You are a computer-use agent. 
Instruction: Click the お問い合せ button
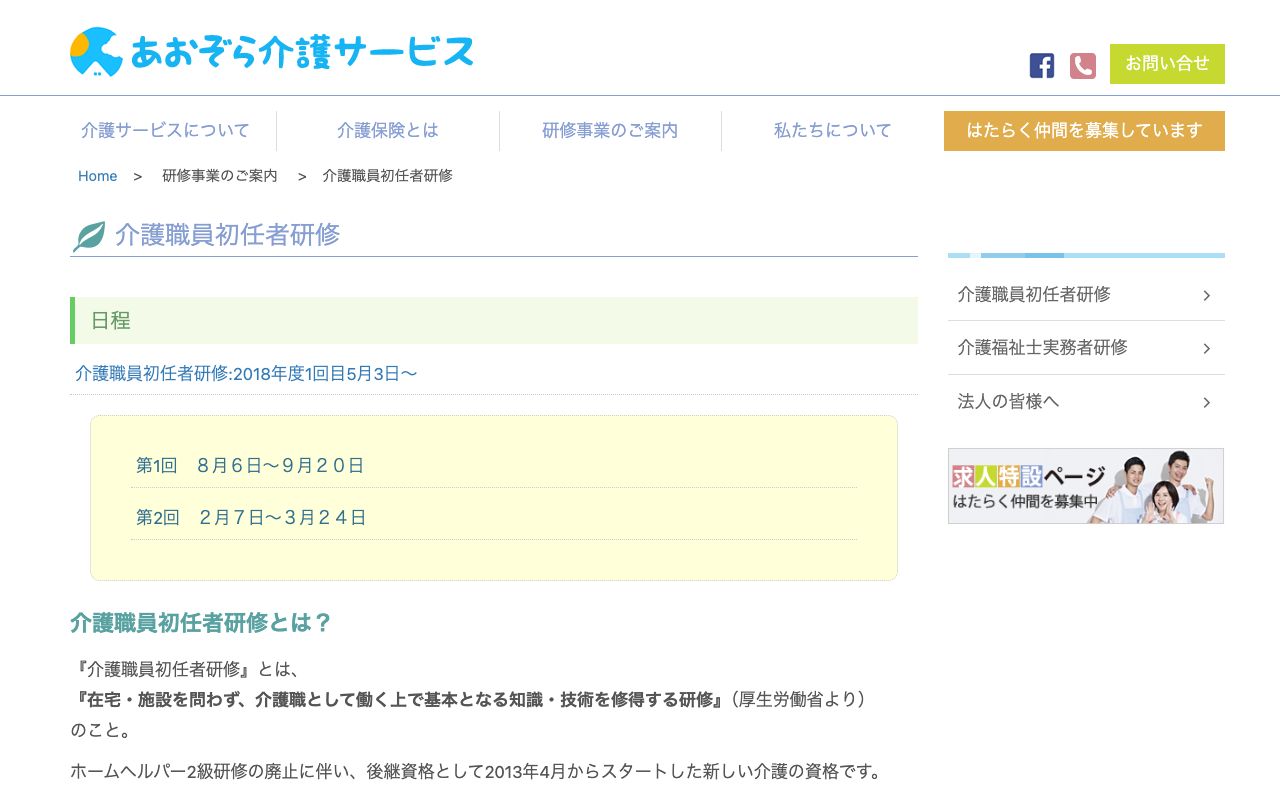click(x=1167, y=63)
